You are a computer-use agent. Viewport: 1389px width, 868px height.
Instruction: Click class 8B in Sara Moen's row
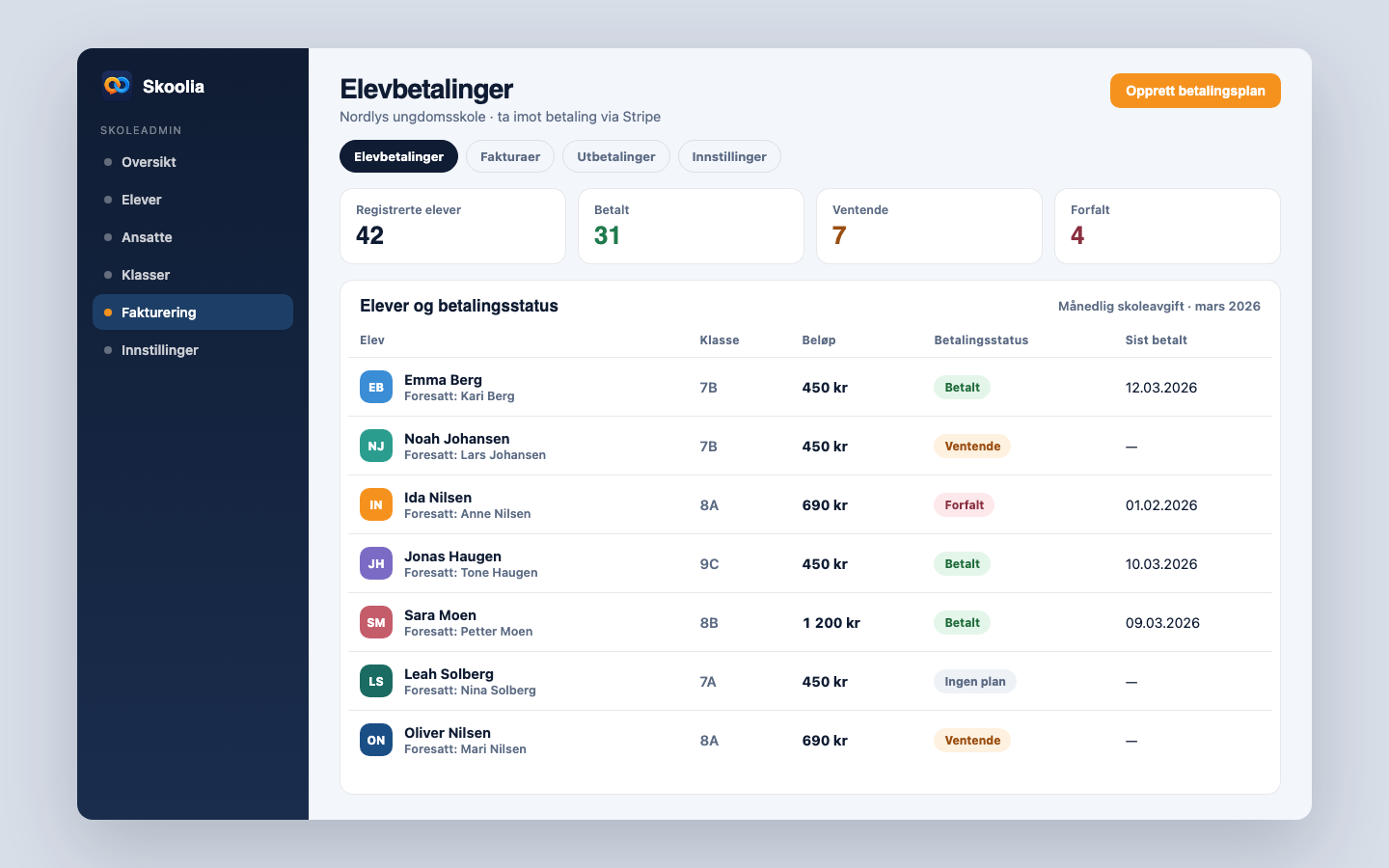pos(709,623)
